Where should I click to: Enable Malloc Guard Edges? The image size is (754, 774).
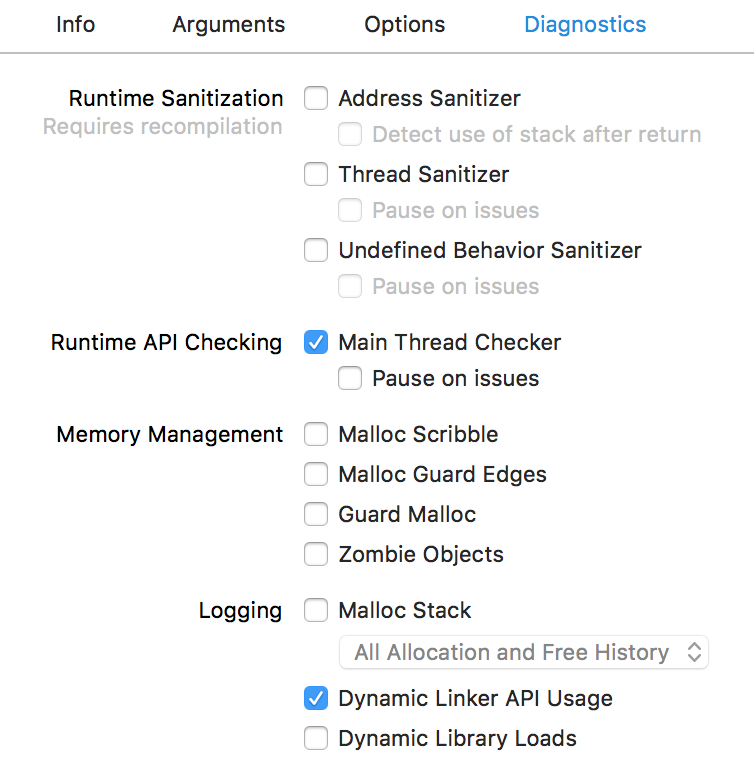(316, 474)
